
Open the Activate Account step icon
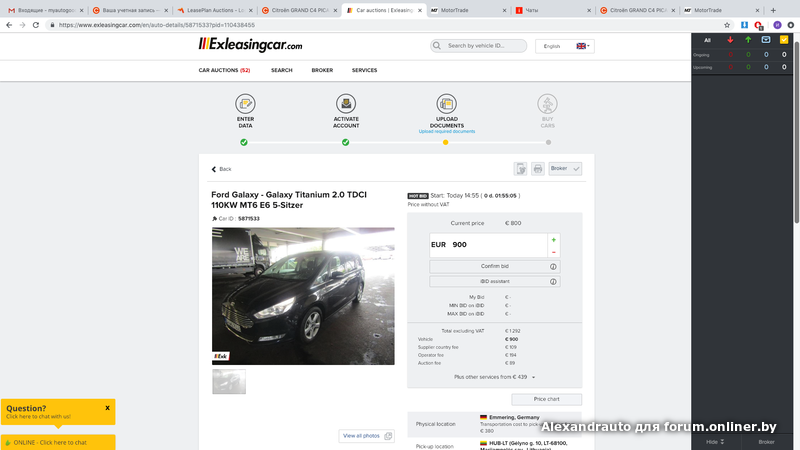[x=346, y=104]
